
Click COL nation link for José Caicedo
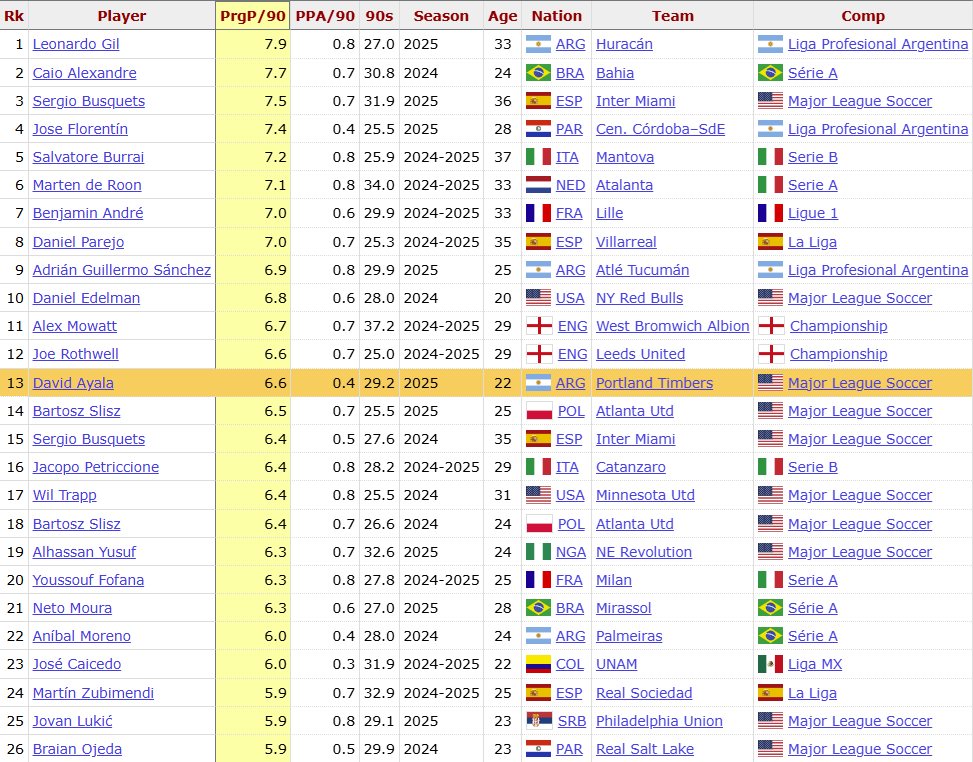(x=570, y=664)
